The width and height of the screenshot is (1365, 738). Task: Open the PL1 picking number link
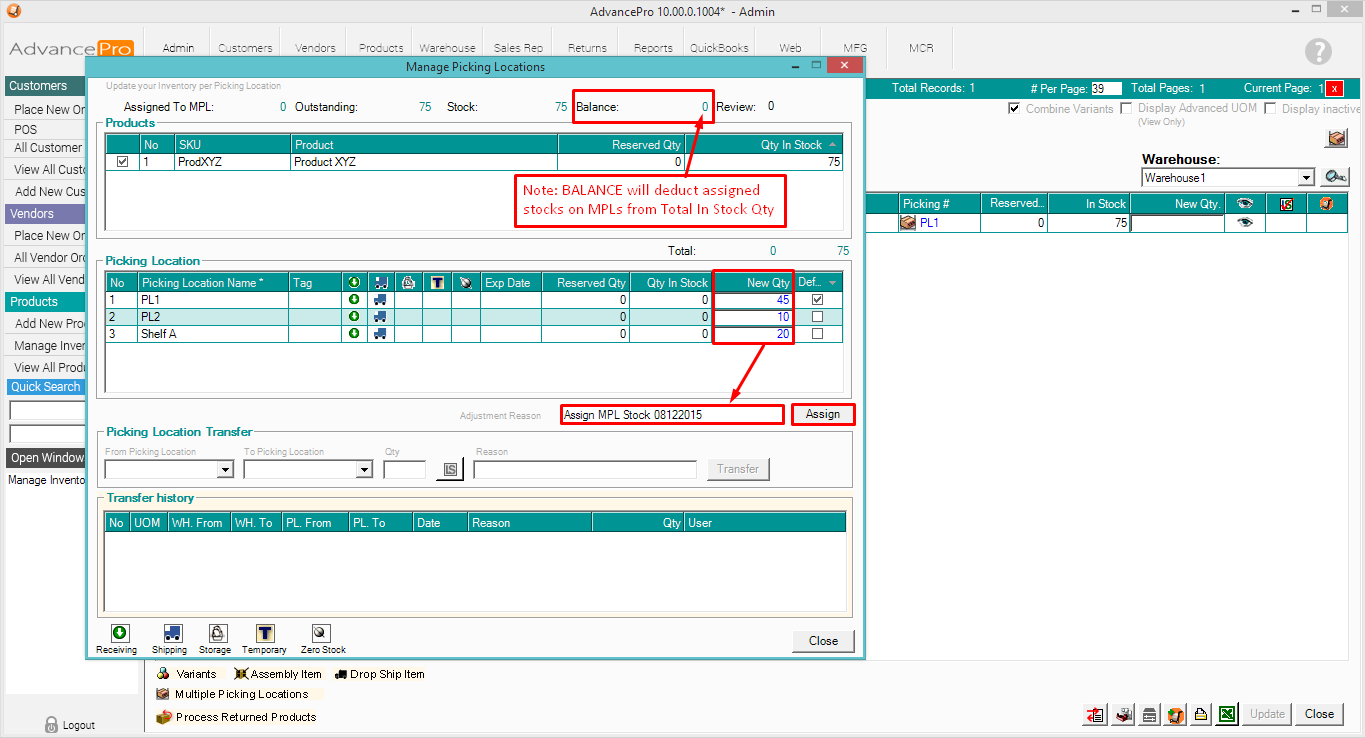pyautogui.click(x=929, y=223)
